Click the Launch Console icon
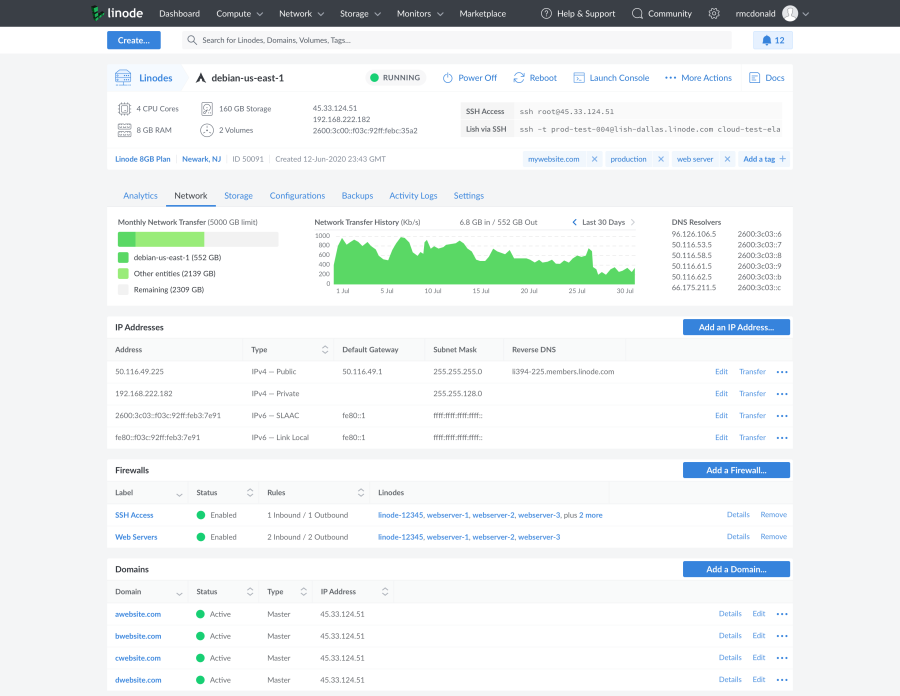This screenshot has width=900, height=696. (x=579, y=77)
